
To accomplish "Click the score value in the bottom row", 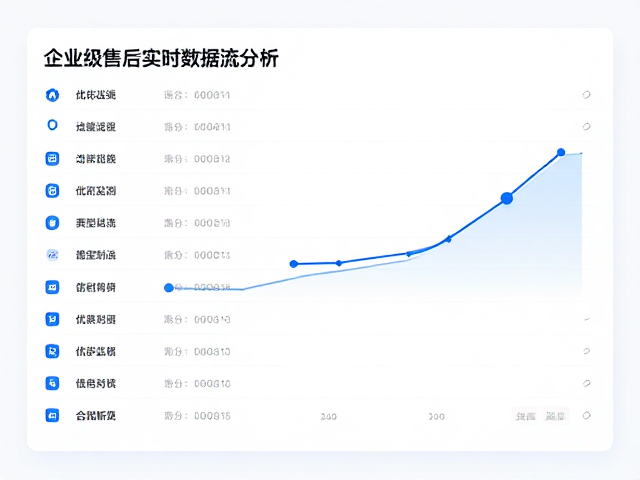I will [x=212, y=416].
